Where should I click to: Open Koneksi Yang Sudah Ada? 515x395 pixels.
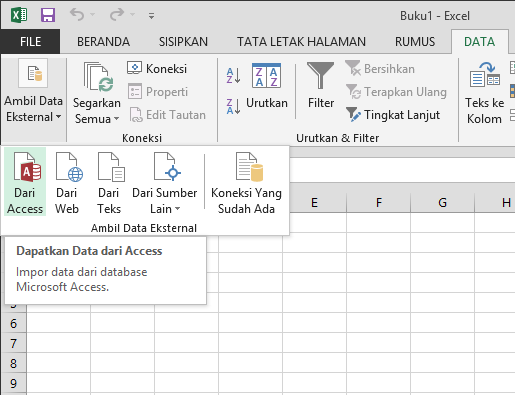tap(246, 182)
